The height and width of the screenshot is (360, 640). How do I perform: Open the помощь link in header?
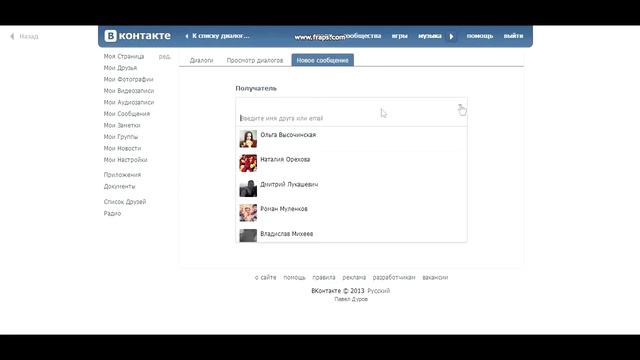480,36
